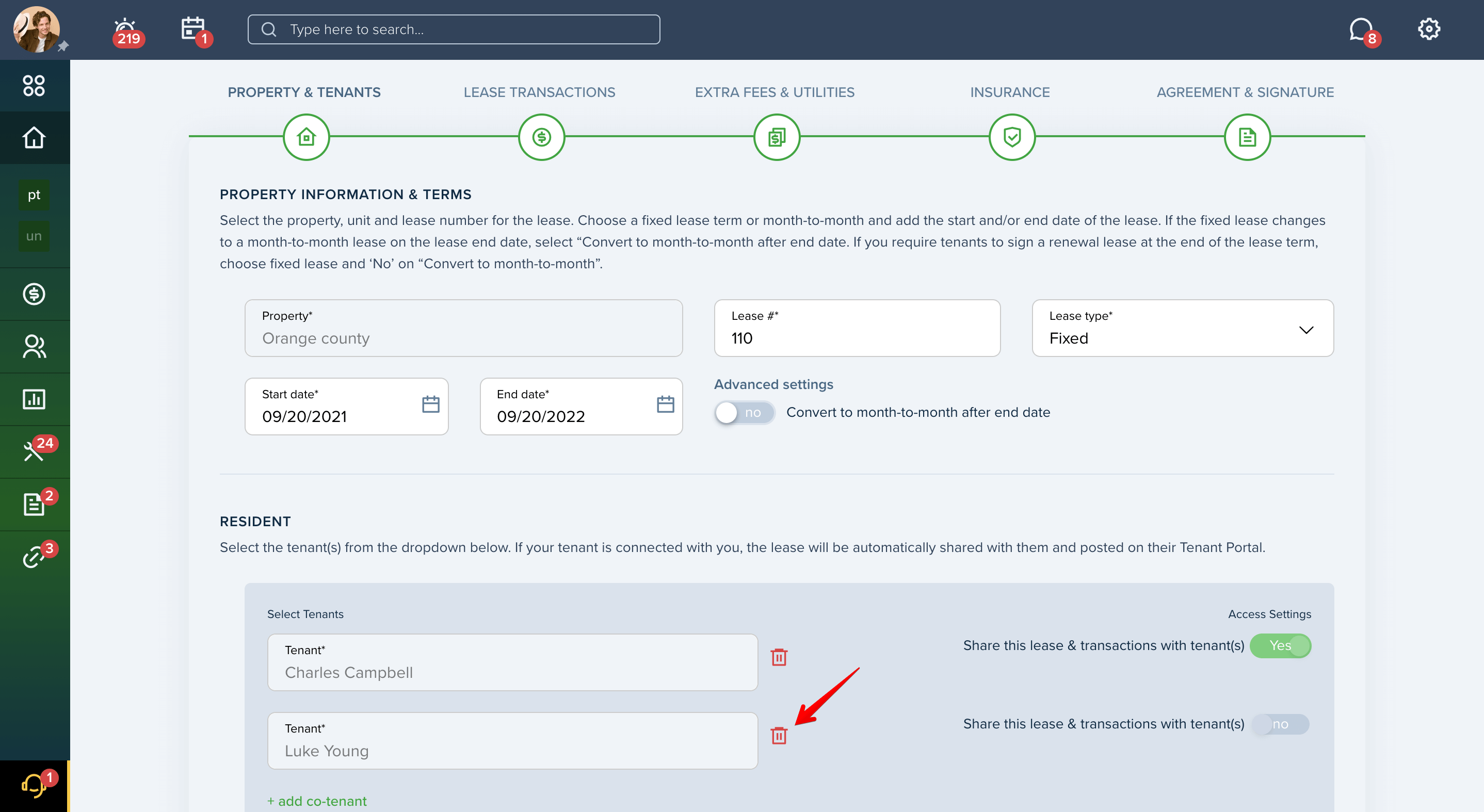Click the search magnifier icon
This screenshot has width=1484, height=812.
269,29
